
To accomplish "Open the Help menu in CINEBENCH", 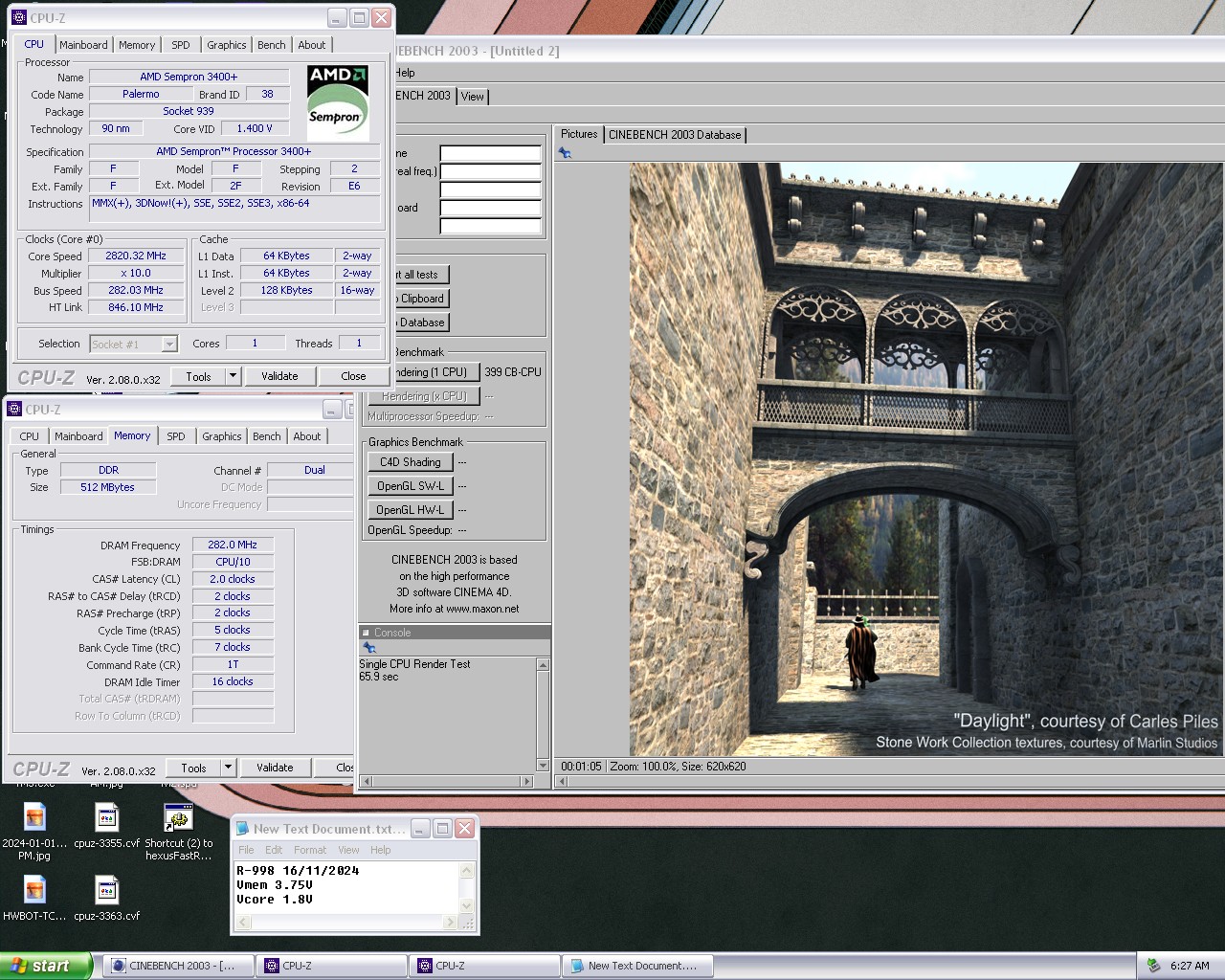I will [x=406, y=73].
